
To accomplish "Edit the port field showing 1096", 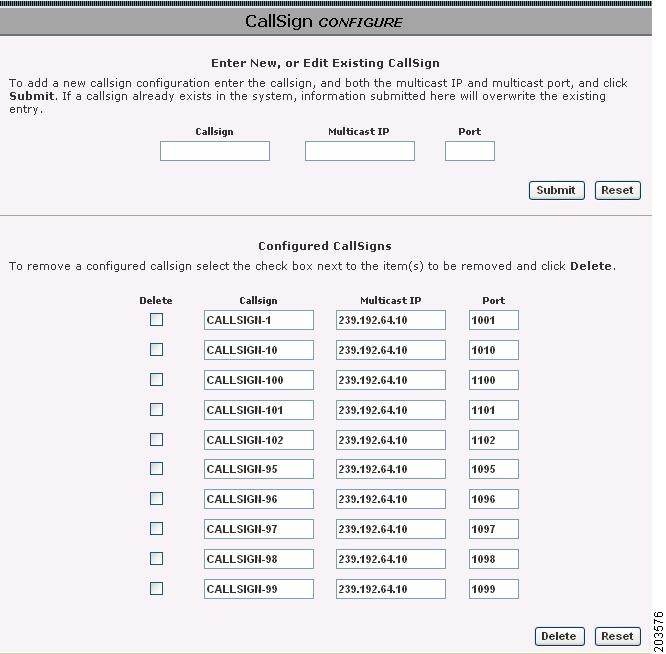I will click(494, 499).
